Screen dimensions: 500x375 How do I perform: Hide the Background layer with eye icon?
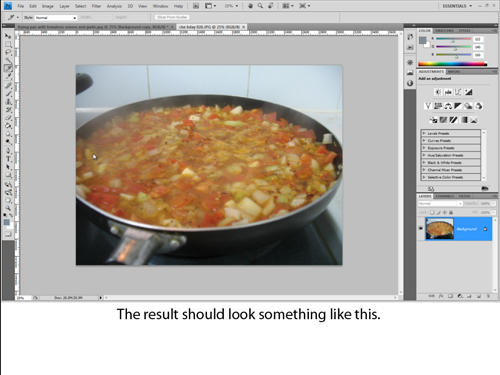coord(421,228)
